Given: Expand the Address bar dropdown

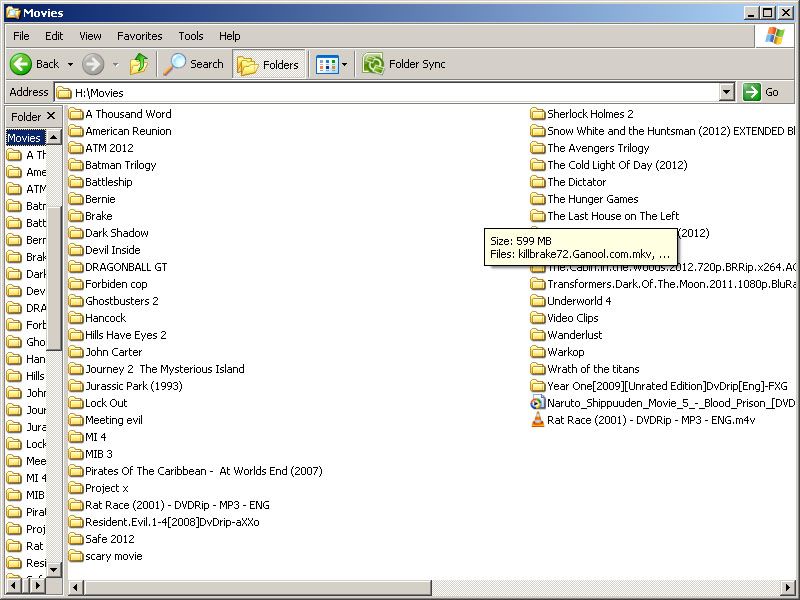Looking at the screenshot, I should coord(727,92).
